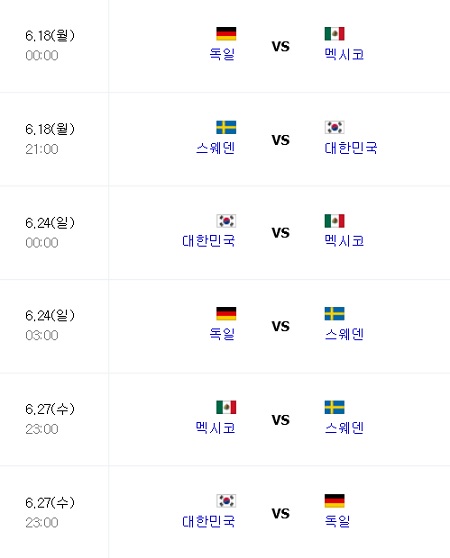The image size is (450, 558).
Task: Open 멕시코 link in 6.27 Mexico-Sweden match
Action: (x=216, y=427)
